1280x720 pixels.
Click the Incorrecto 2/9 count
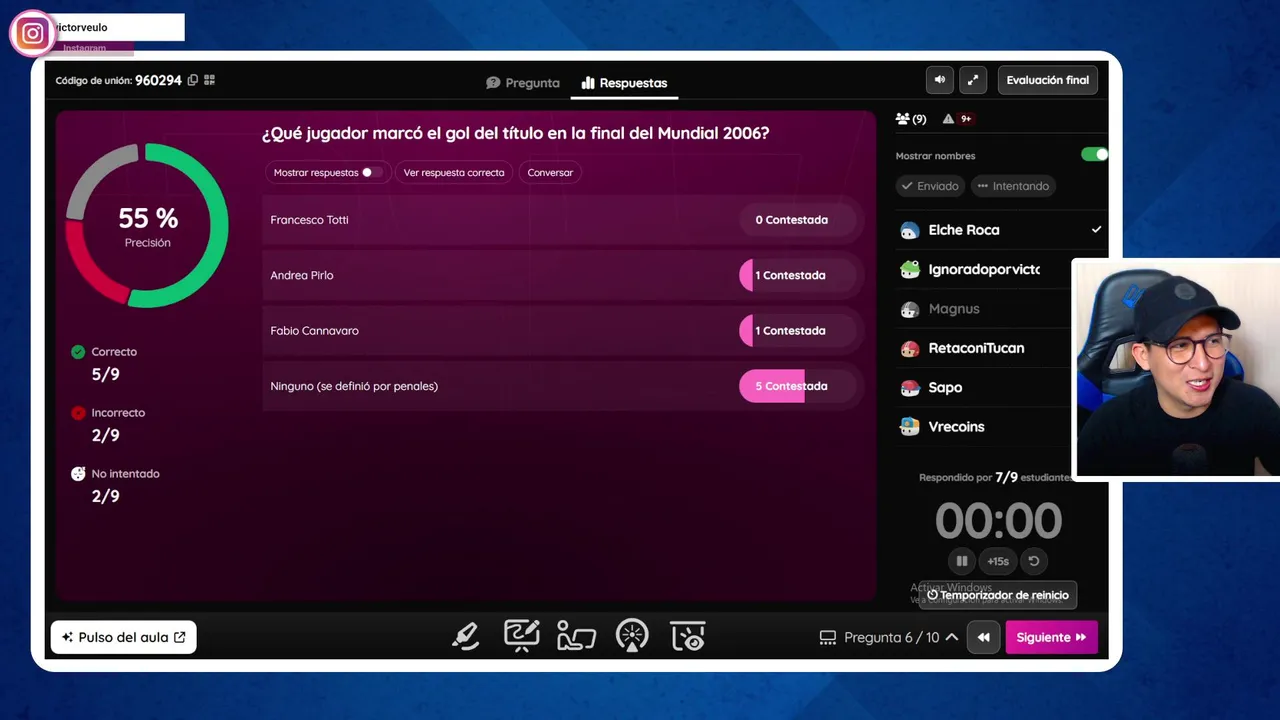click(x=105, y=436)
